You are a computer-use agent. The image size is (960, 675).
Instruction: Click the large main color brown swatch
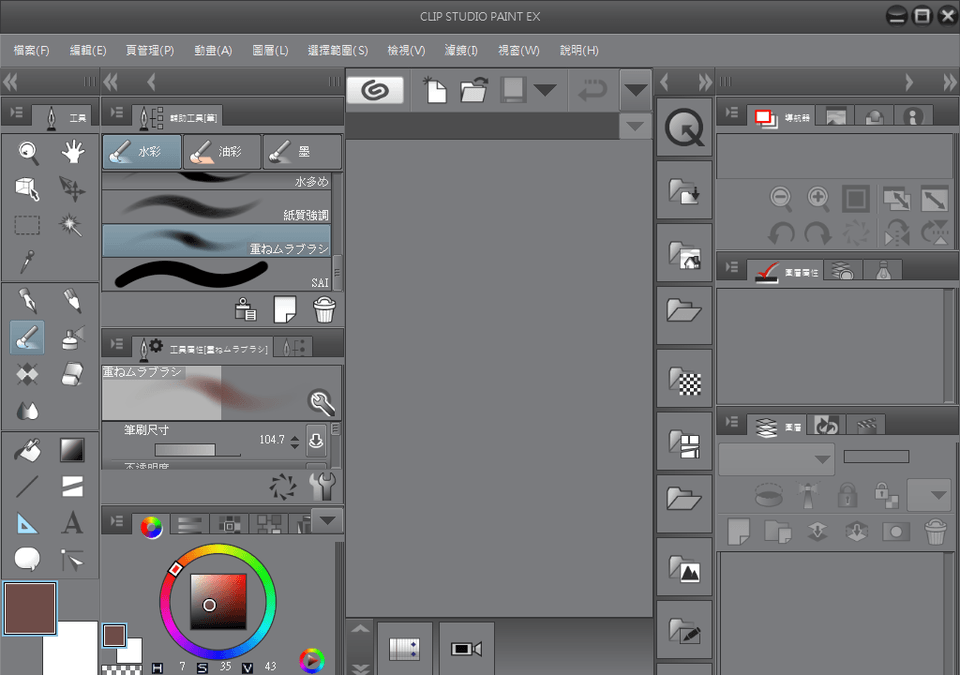point(30,608)
